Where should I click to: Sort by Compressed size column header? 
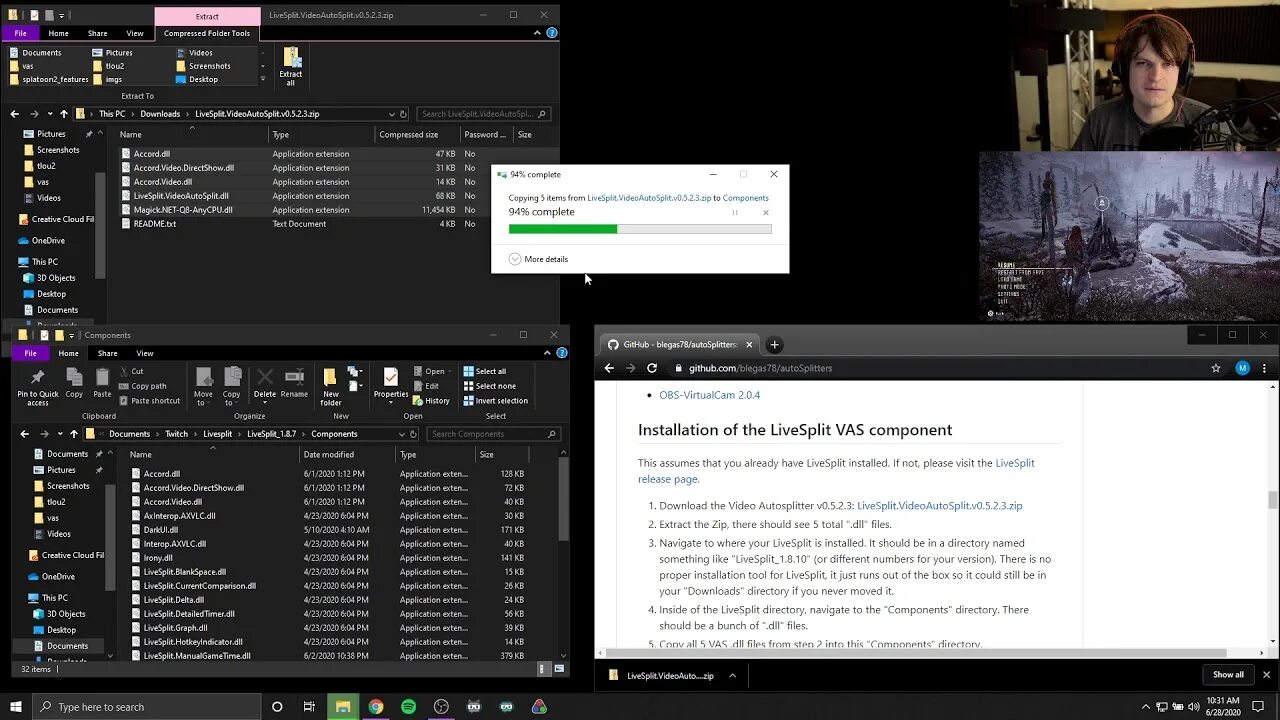[409, 134]
